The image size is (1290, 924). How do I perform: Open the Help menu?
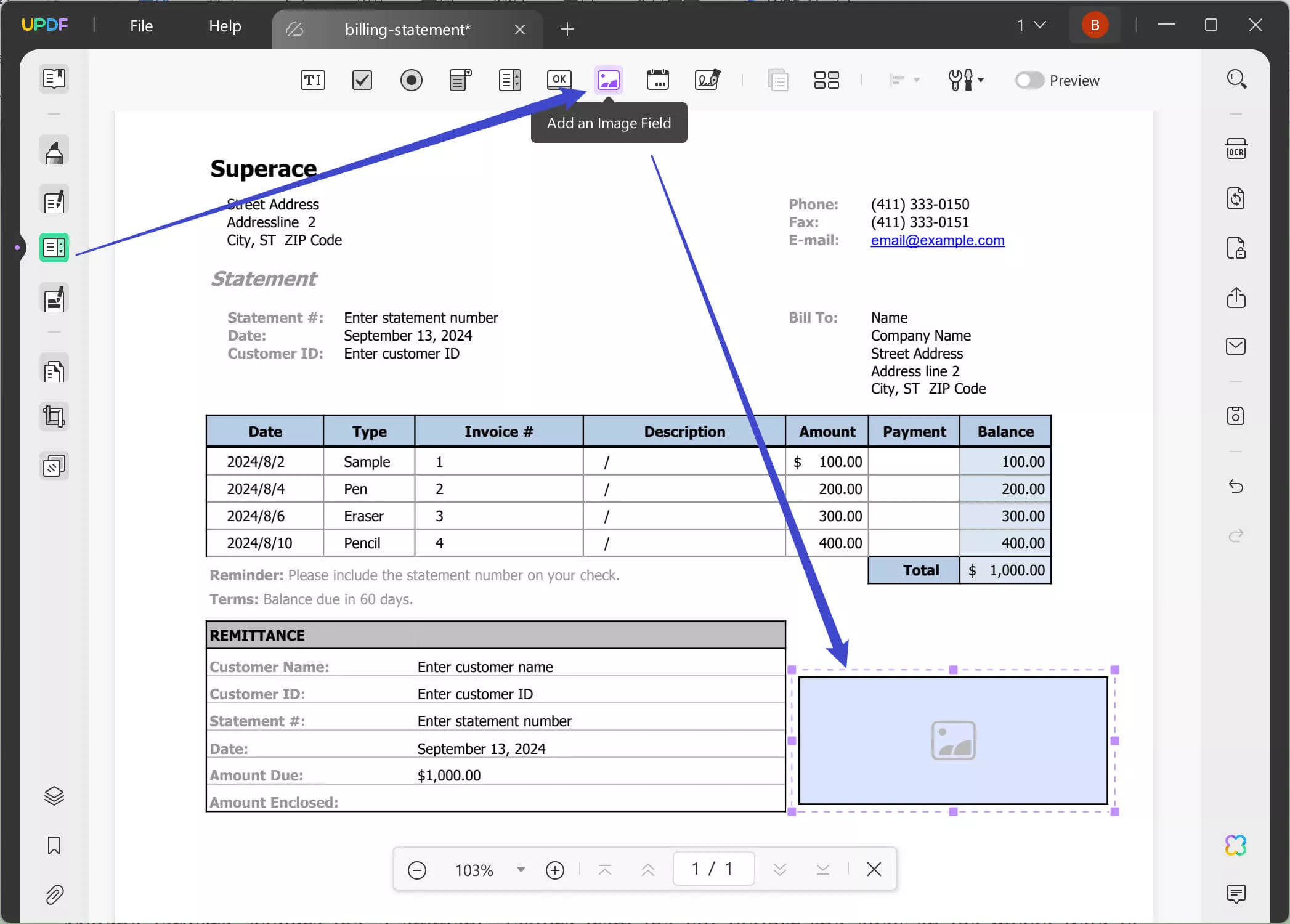tap(225, 26)
